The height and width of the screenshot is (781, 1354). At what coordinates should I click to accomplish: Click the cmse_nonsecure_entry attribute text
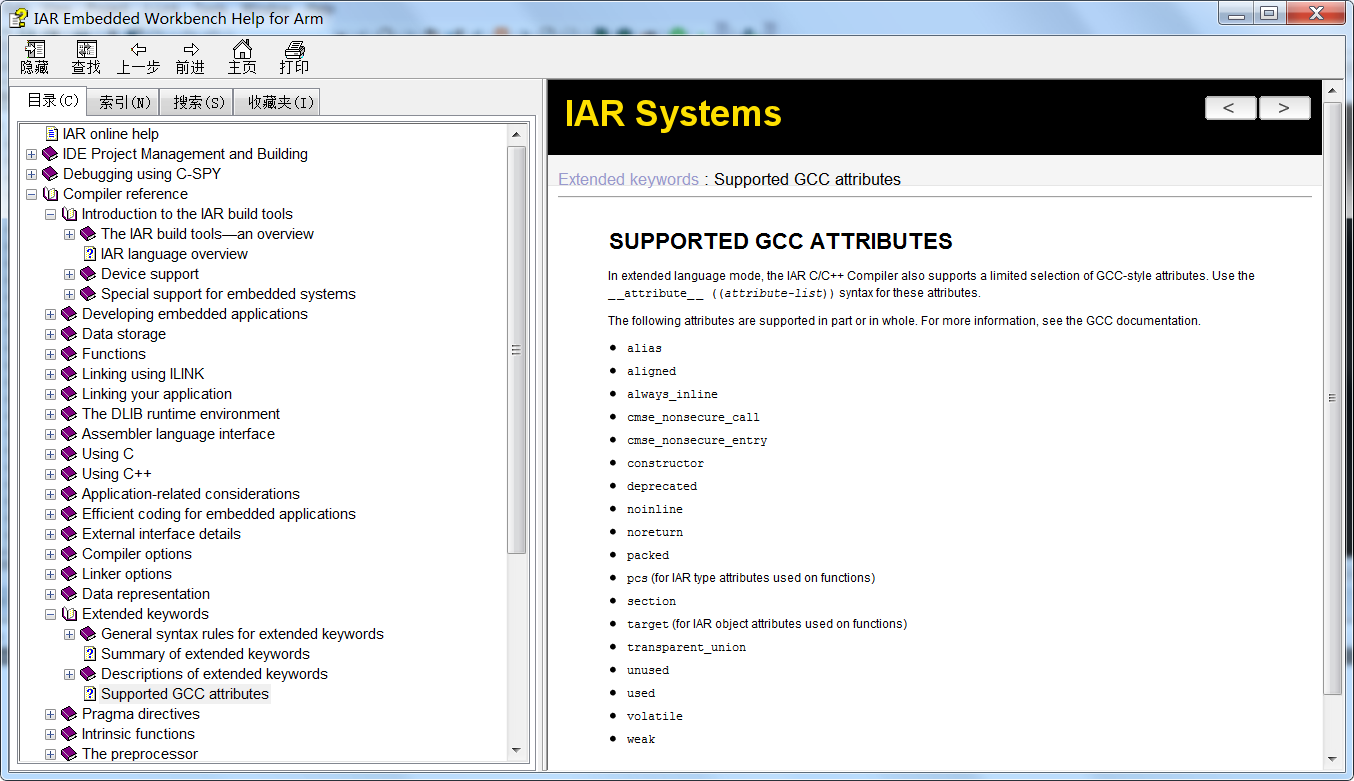pyautogui.click(x=697, y=440)
